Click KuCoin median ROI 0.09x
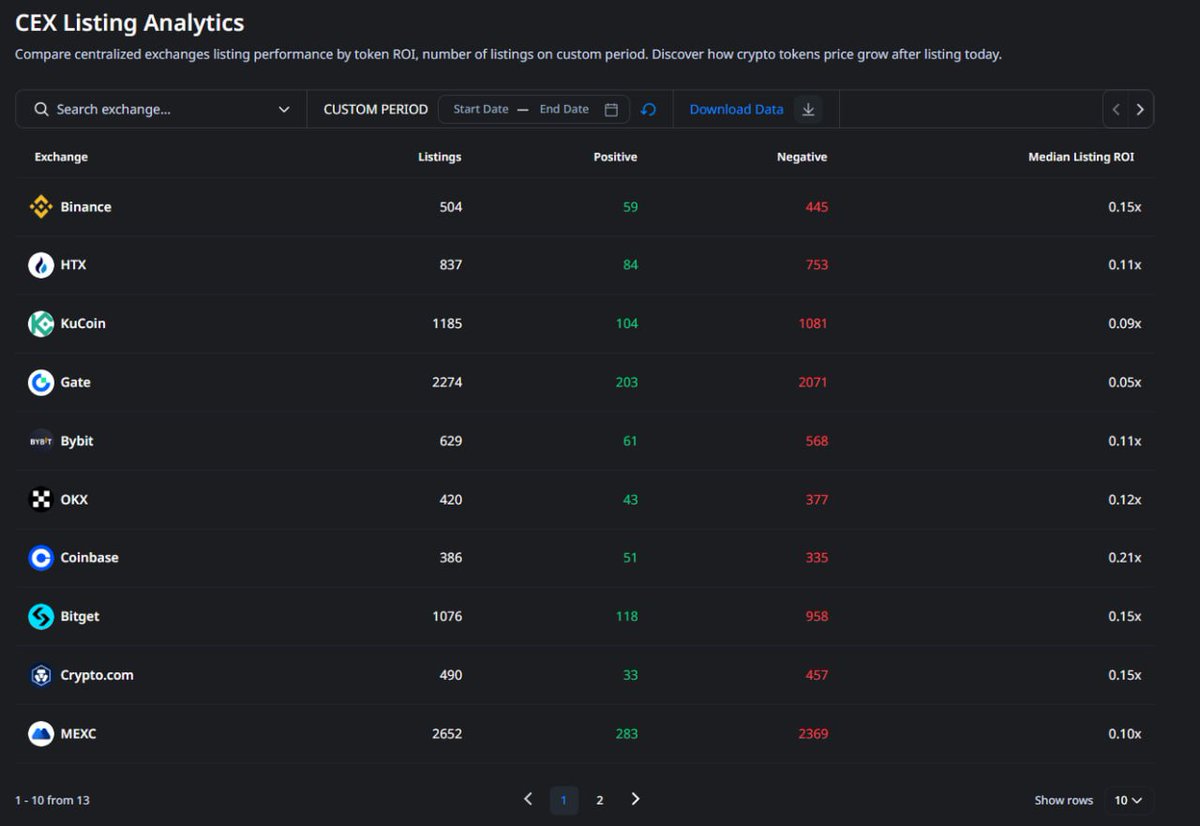 1124,324
